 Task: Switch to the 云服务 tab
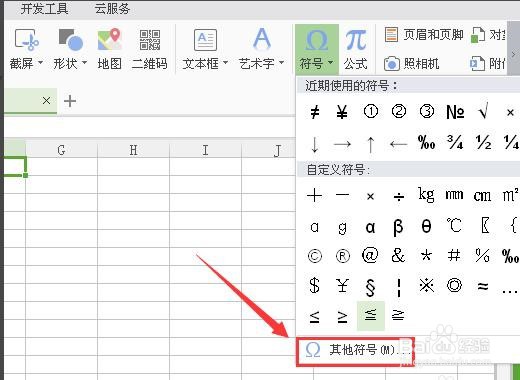click(x=112, y=9)
